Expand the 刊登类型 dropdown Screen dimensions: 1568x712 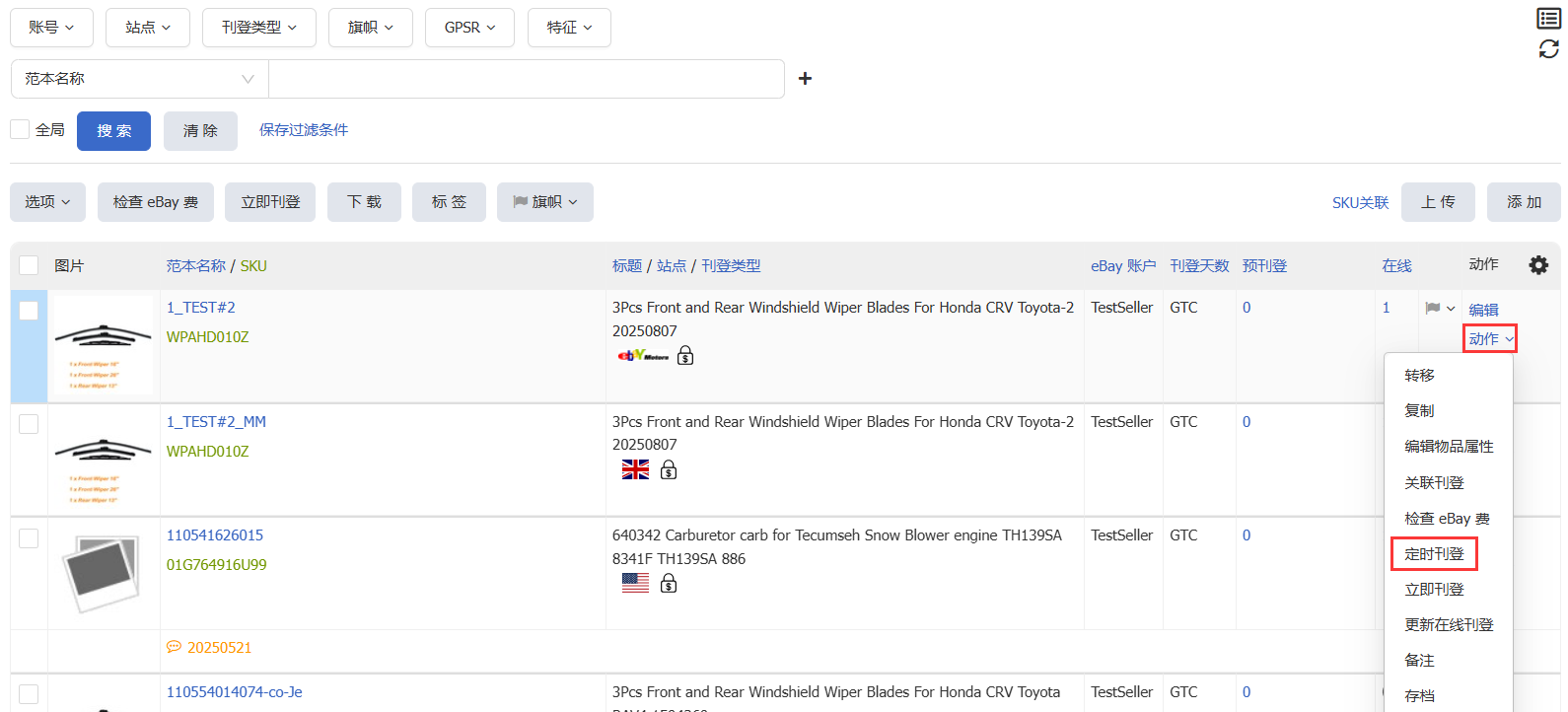(258, 28)
